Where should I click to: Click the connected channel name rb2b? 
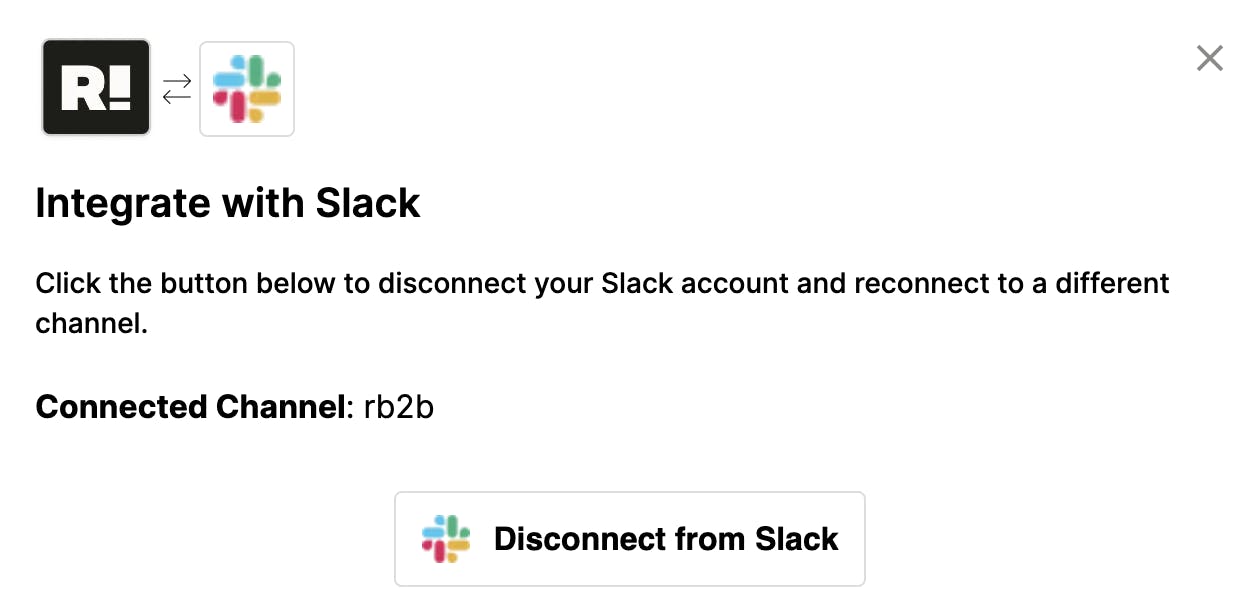click(399, 407)
